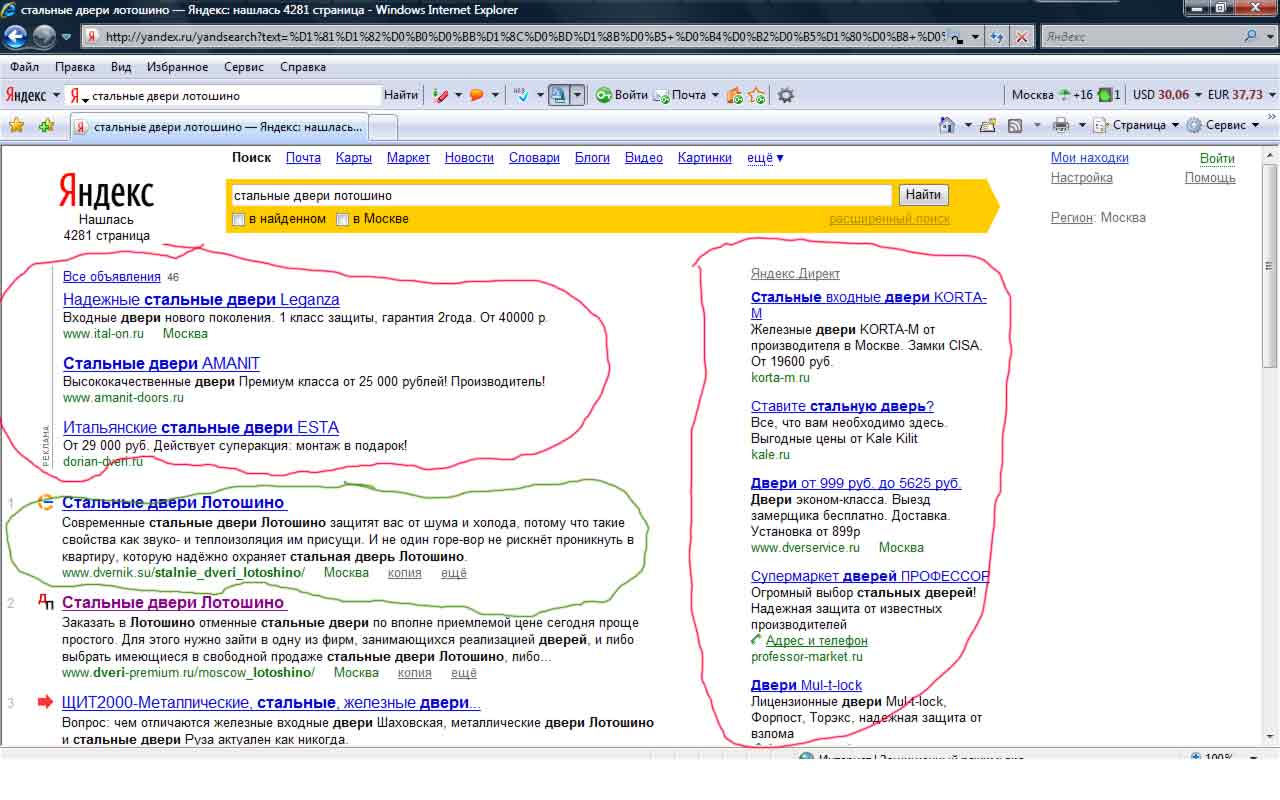Click the 'Все объявления' link
This screenshot has width=1280, height=800.
pyautogui.click(x=111, y=277)
